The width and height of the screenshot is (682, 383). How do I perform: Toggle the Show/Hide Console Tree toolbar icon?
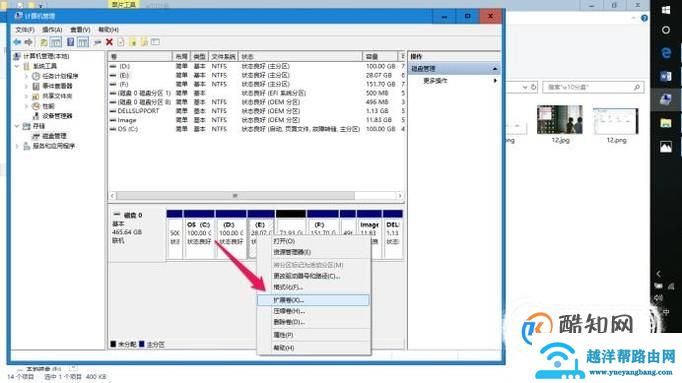pos(56,42)
